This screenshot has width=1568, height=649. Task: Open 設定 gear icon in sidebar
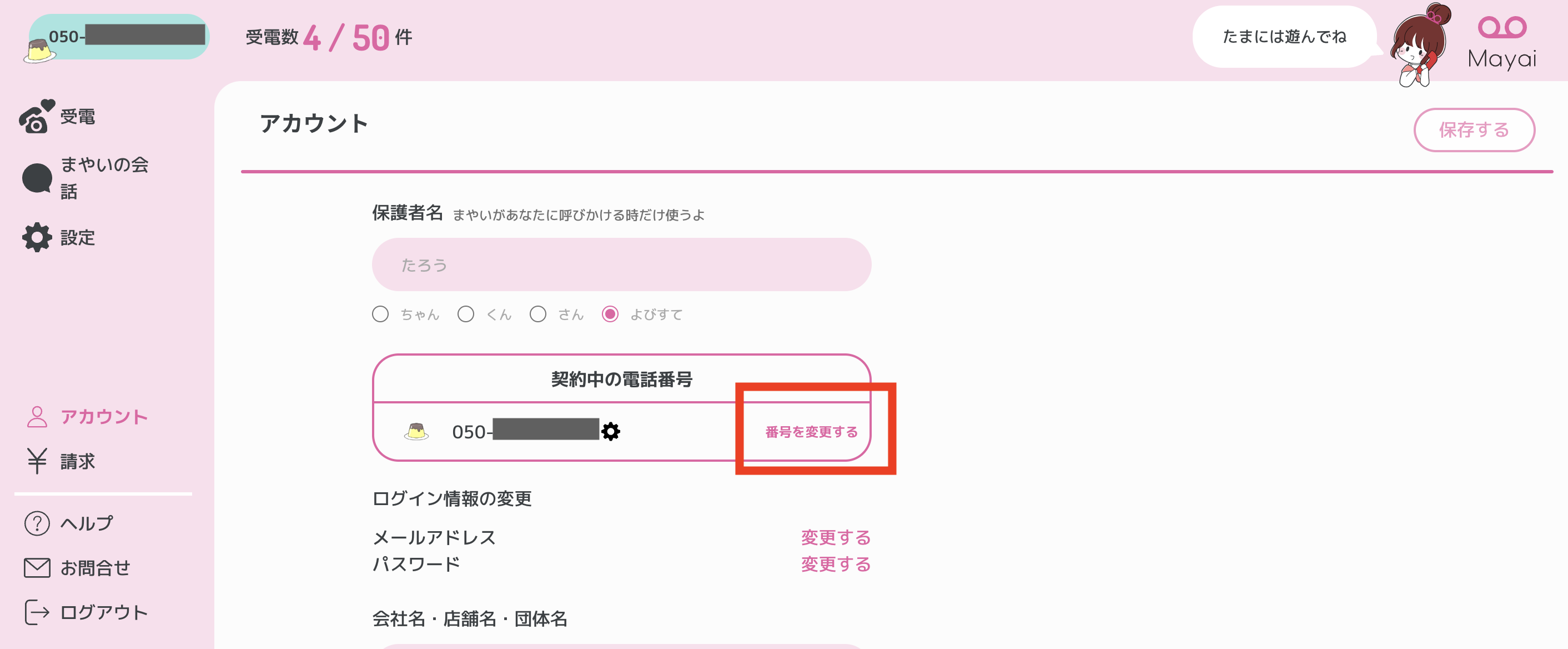point(37,238)
